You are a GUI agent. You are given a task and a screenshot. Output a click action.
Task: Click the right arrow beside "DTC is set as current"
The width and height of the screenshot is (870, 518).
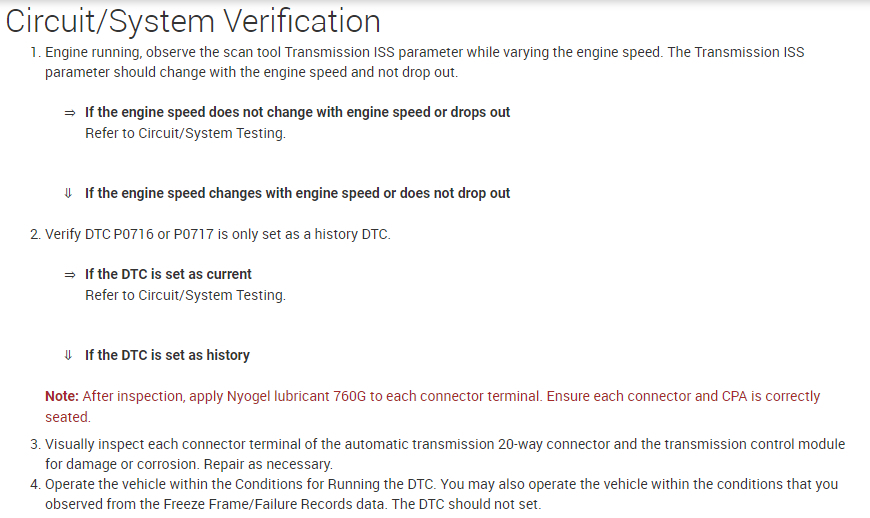click(70, 274)
